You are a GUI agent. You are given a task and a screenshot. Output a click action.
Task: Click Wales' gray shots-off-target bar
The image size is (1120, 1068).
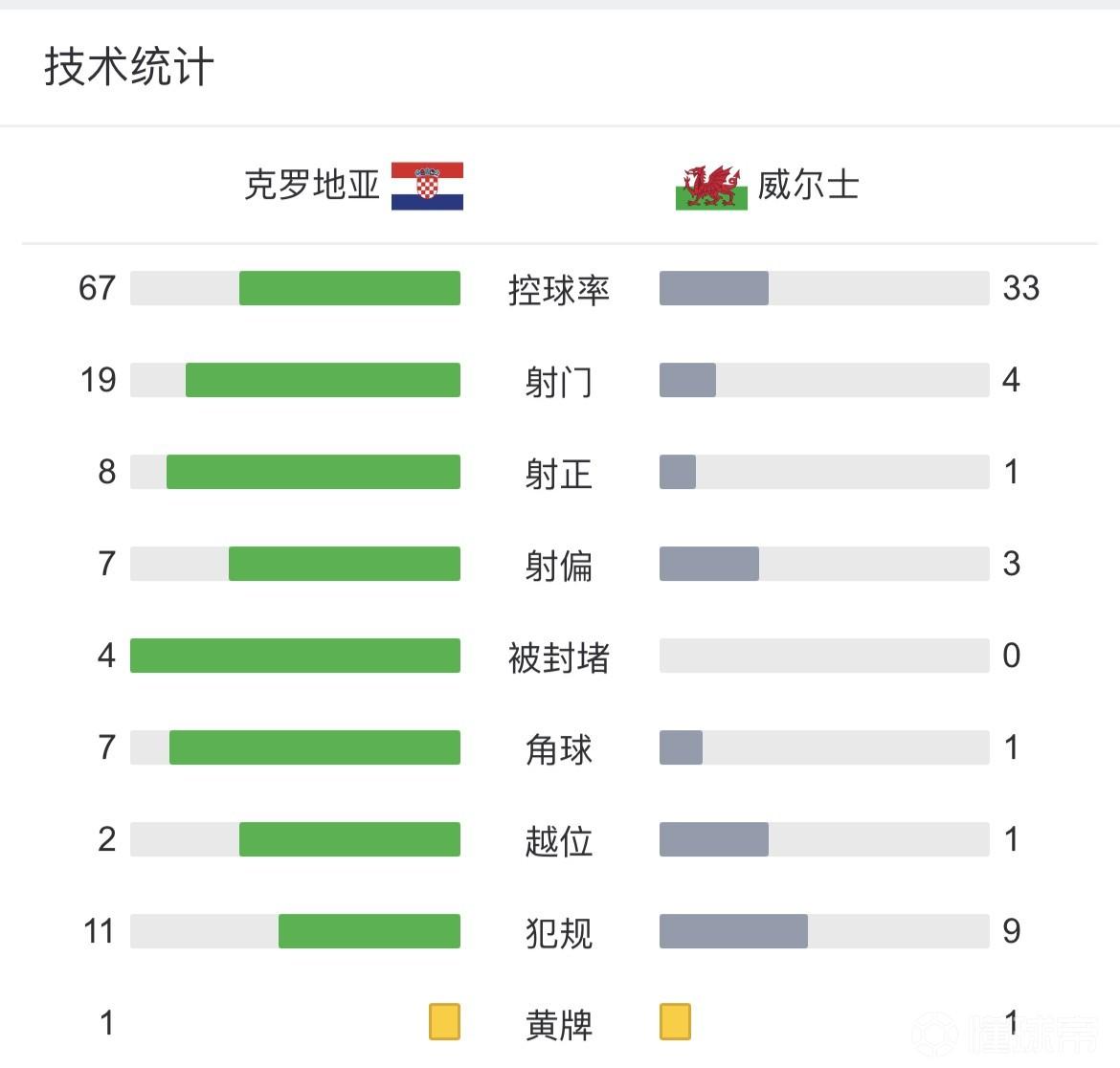click(709, 564)
